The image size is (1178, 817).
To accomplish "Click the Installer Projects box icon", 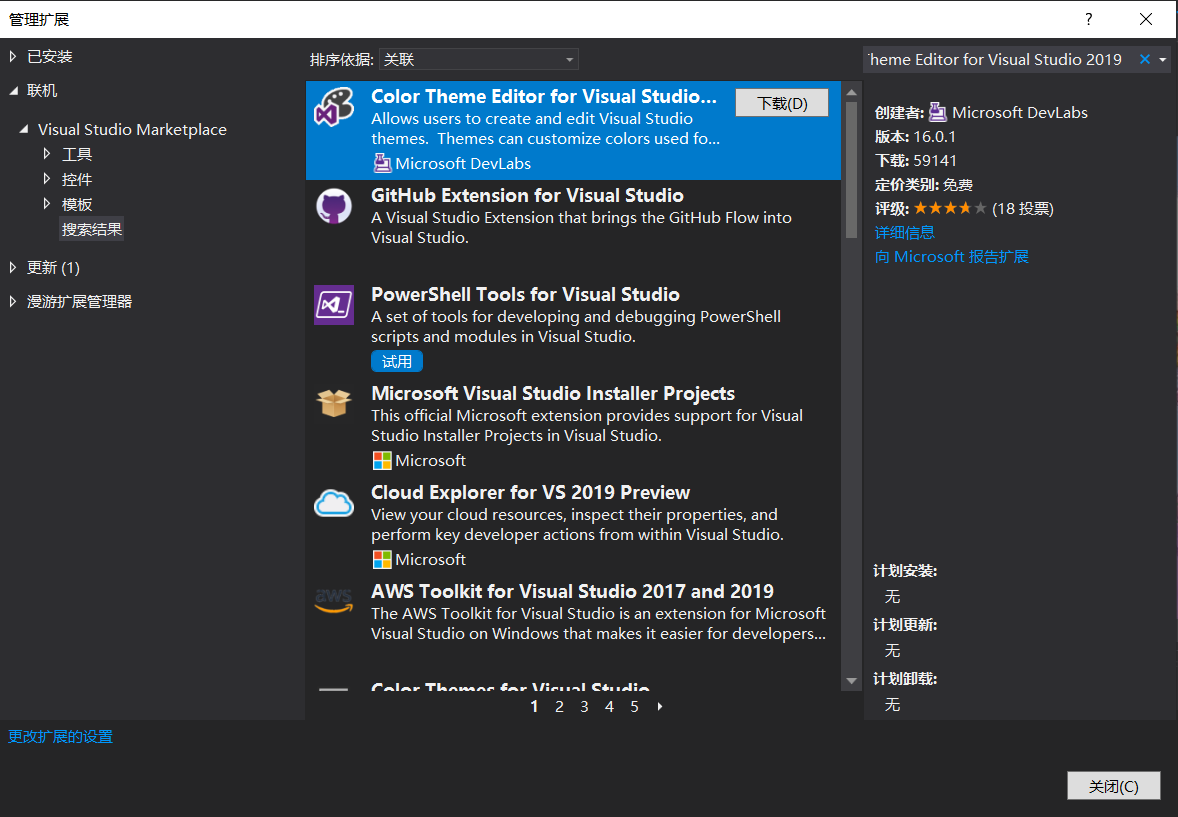I will (334, 403).
